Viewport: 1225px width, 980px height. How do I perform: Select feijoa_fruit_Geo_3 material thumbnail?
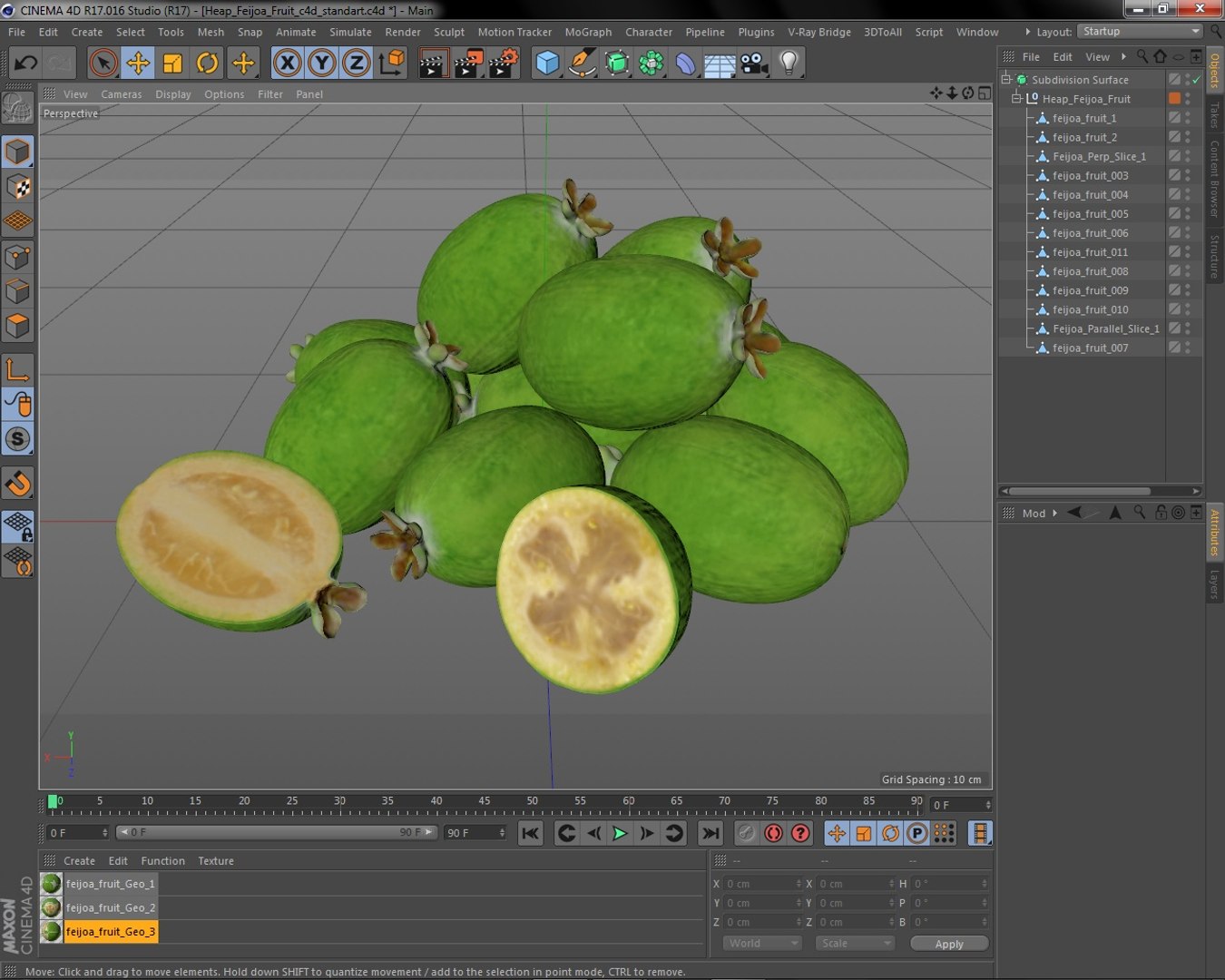tap(52, 931)
